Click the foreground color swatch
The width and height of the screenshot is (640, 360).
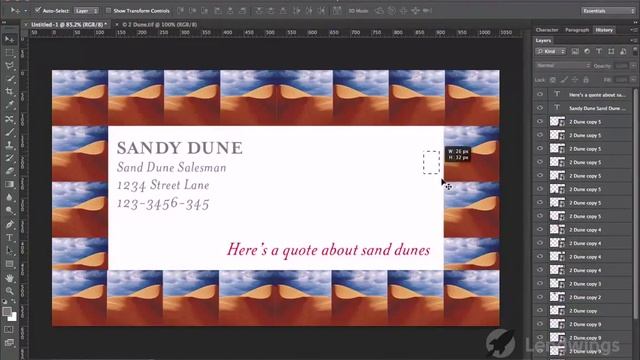(x=7, y=311)
